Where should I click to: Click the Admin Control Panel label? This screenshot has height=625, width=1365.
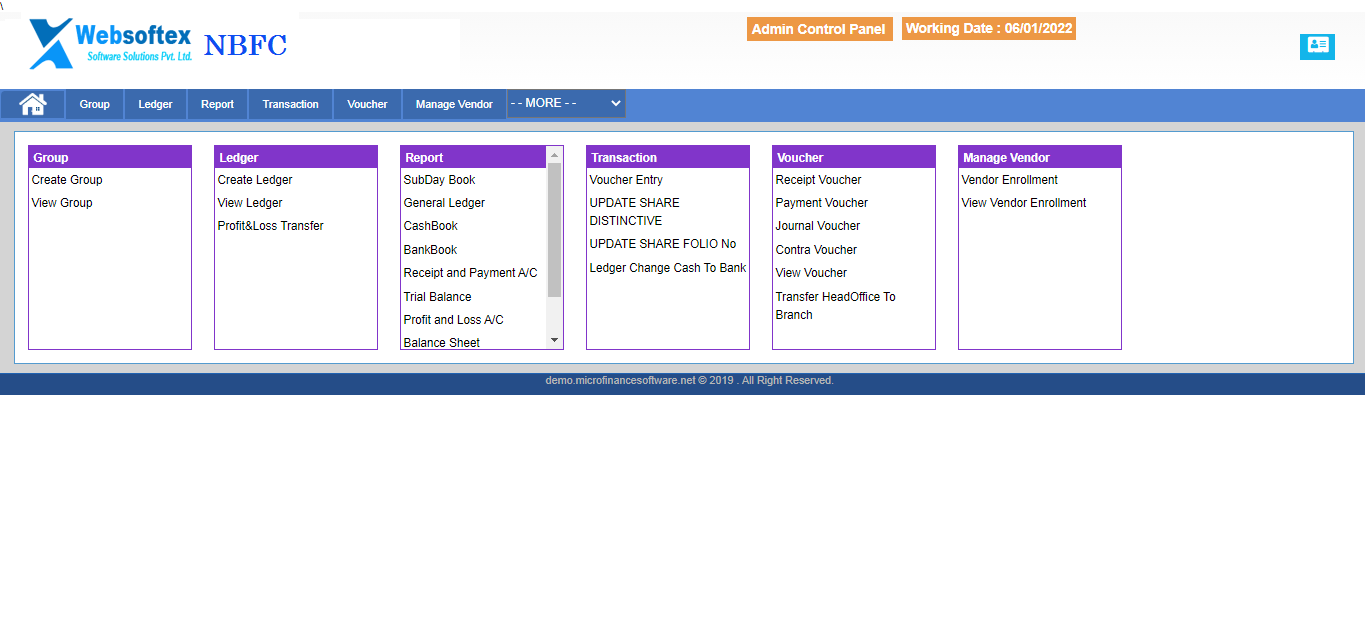point(819,29)
